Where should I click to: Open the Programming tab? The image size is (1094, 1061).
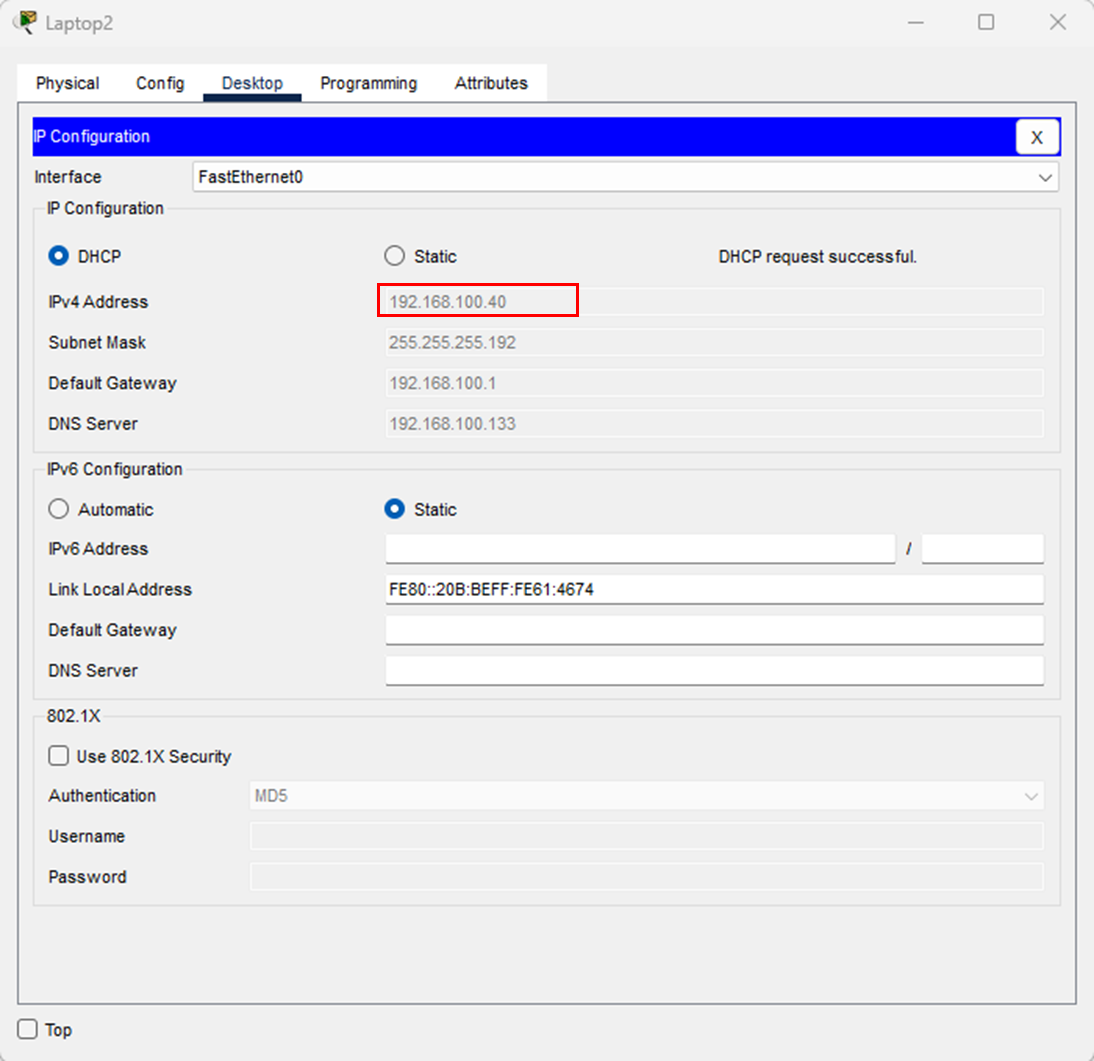(x=368, y=83)
